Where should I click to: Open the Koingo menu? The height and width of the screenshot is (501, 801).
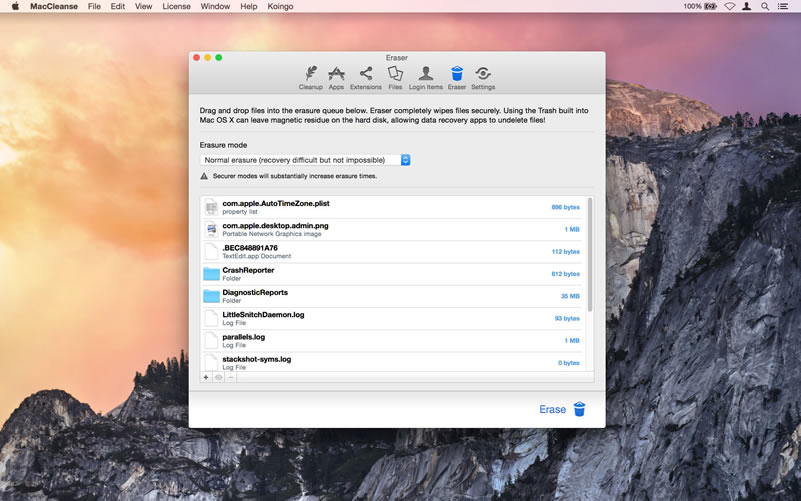280,6
